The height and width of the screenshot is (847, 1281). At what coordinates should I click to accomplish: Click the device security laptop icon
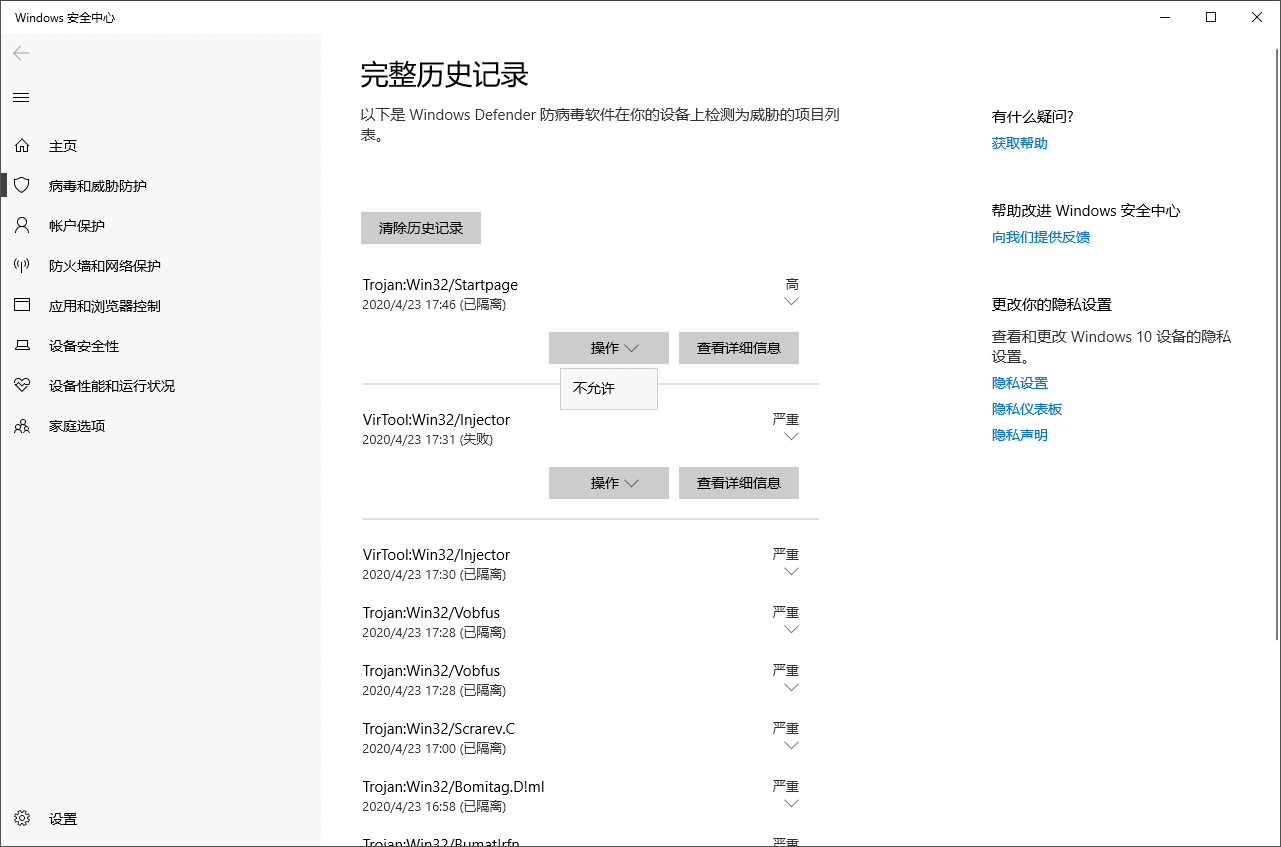click(x=21, y=346)
